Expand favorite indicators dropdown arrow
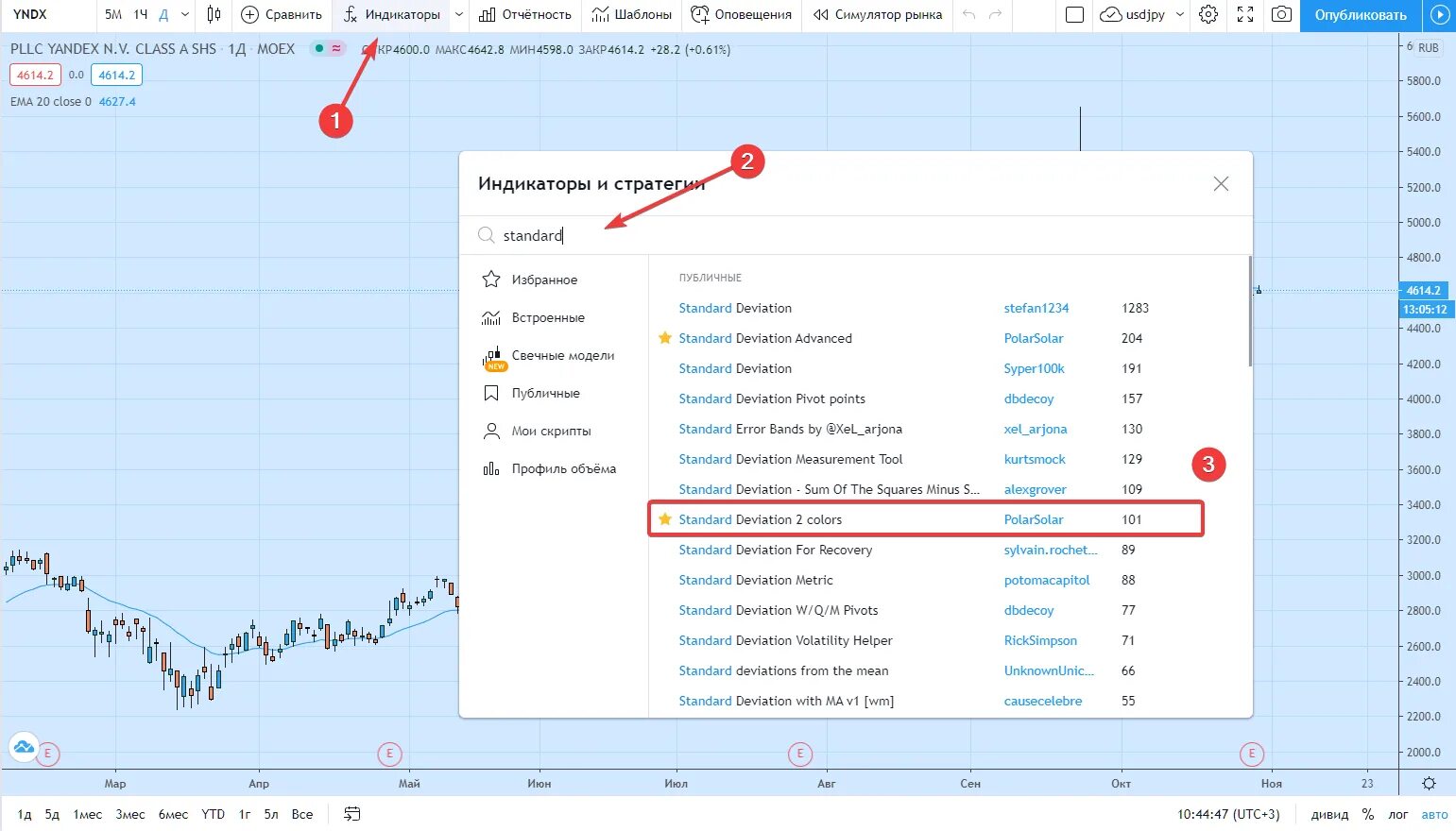 459,14
